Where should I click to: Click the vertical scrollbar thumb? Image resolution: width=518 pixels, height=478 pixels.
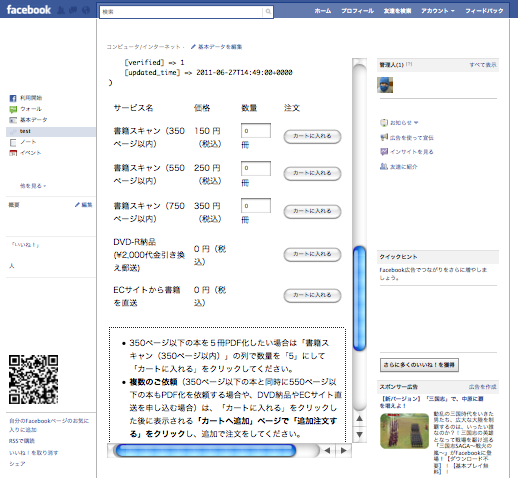[359, 298]
